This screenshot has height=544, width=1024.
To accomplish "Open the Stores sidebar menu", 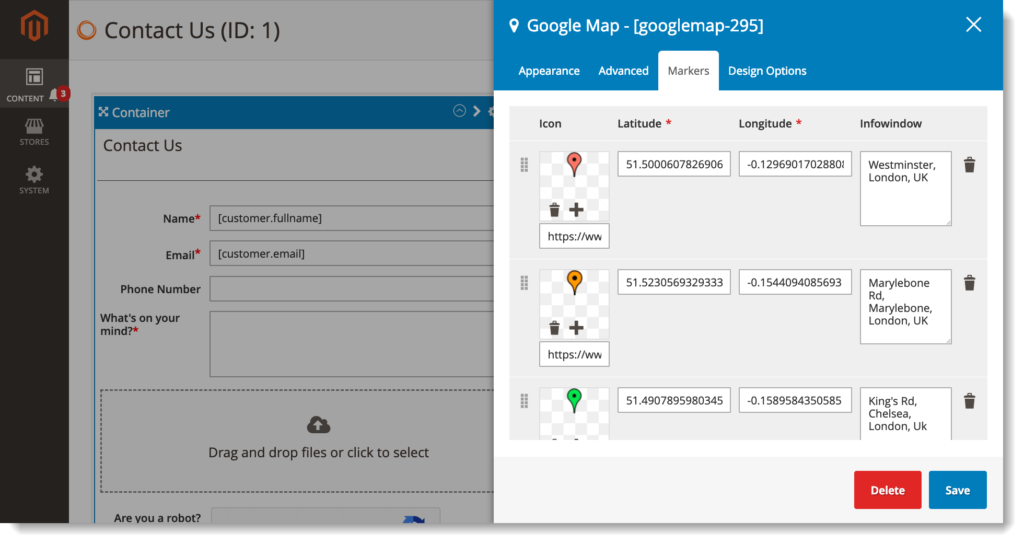I will (34, 132).
